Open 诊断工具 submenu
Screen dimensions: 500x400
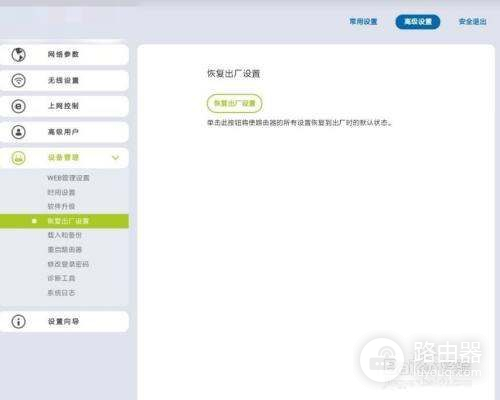61,278
